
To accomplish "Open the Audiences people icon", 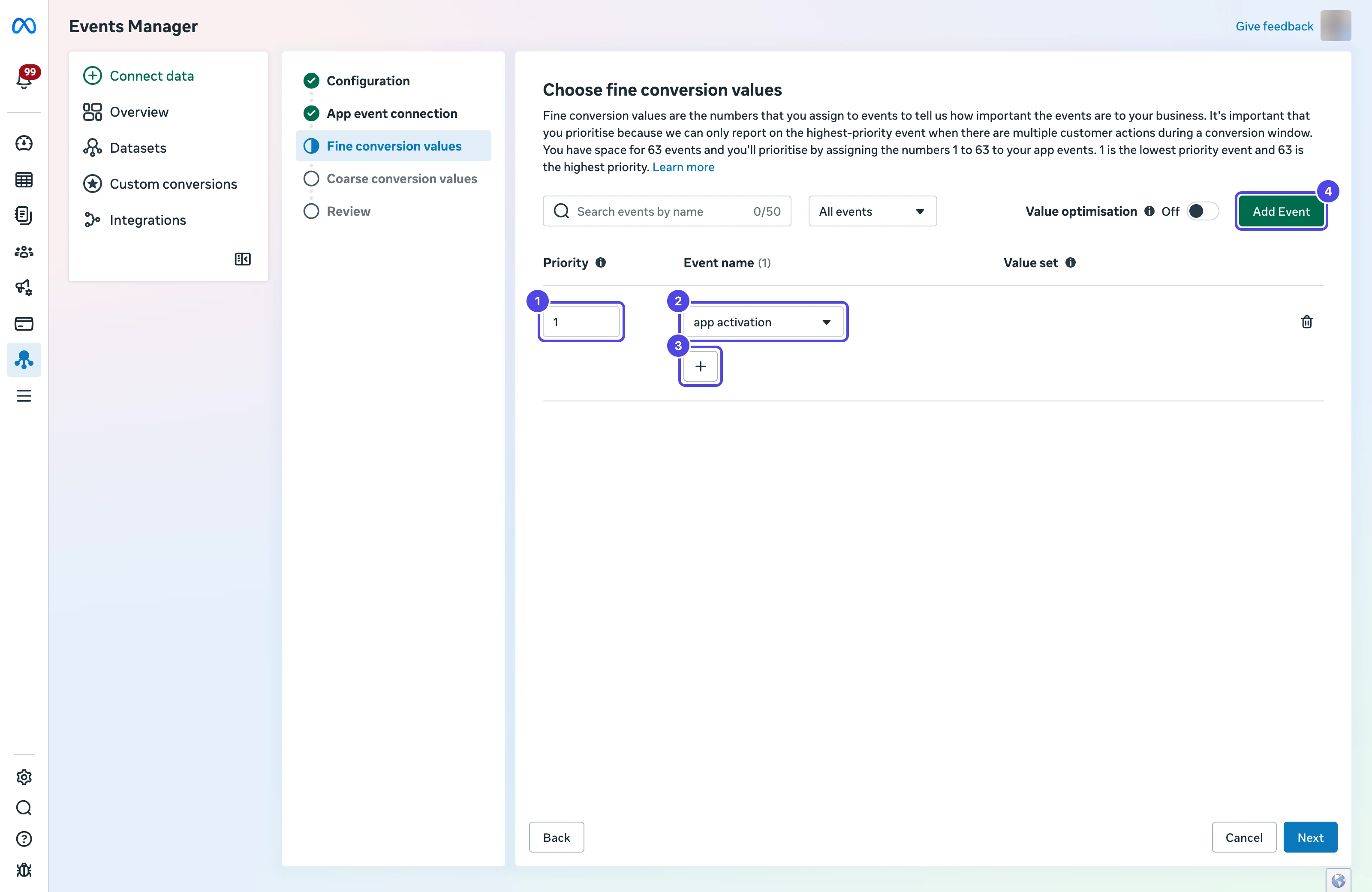I will pos(24,251).
